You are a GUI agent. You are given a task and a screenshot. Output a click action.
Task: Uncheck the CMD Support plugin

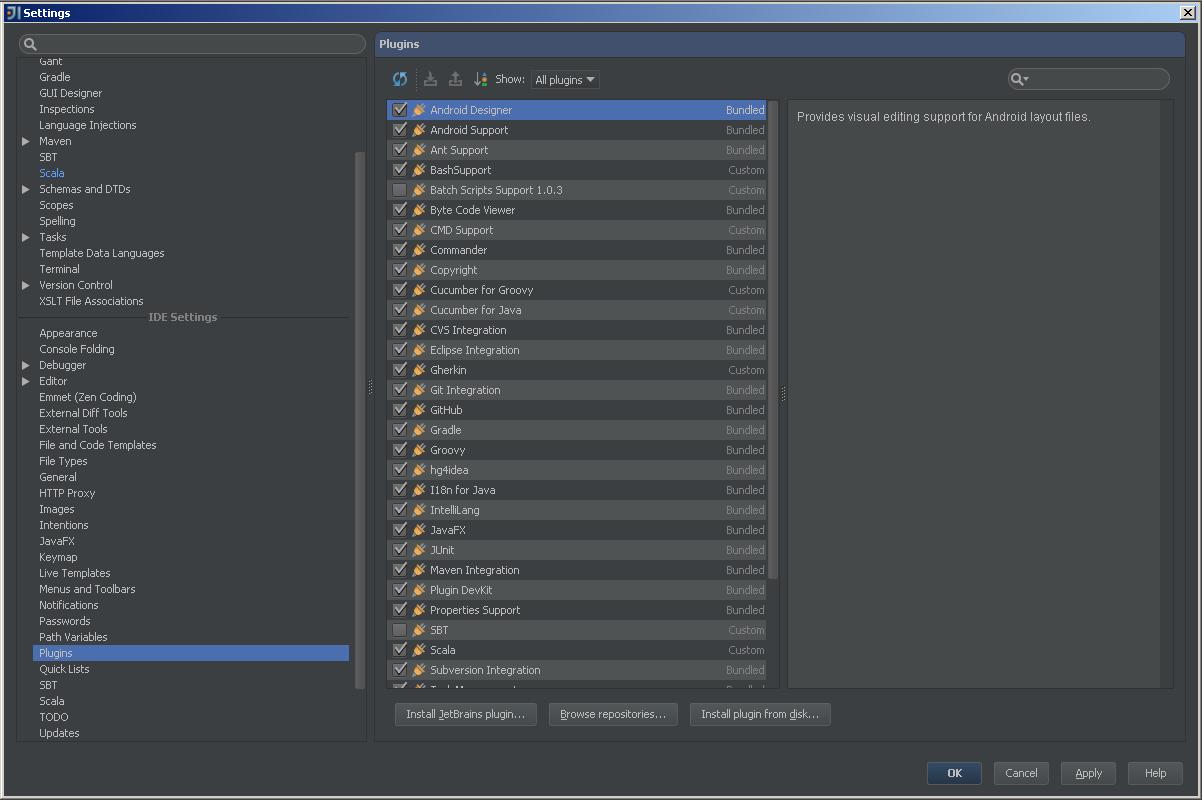(x=400, y=230)
